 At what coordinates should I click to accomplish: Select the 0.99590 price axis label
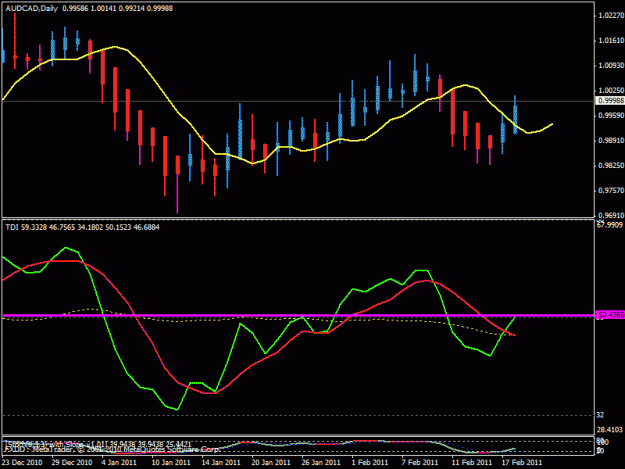611,116
